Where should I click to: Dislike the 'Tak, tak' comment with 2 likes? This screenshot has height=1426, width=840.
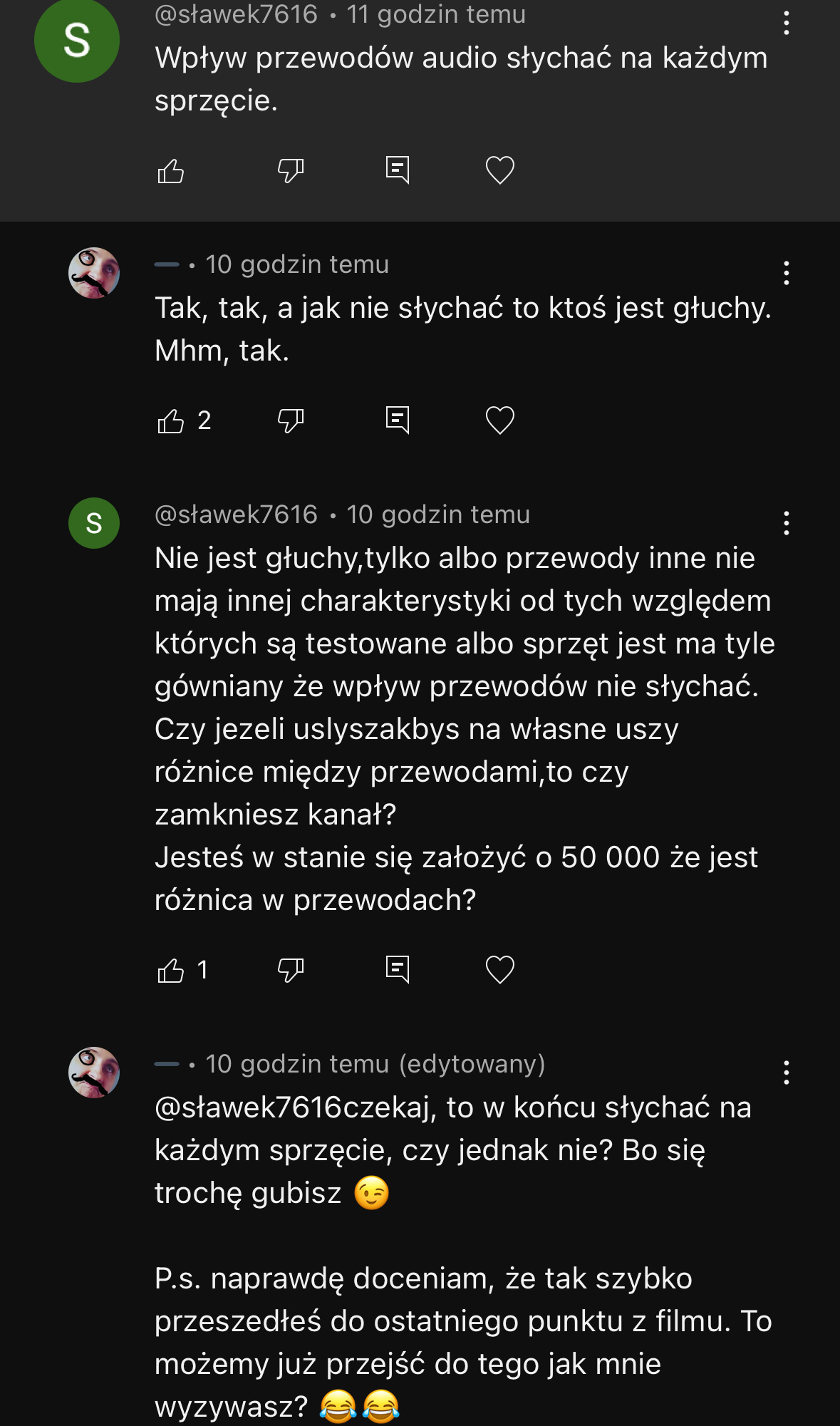(290, 420)
